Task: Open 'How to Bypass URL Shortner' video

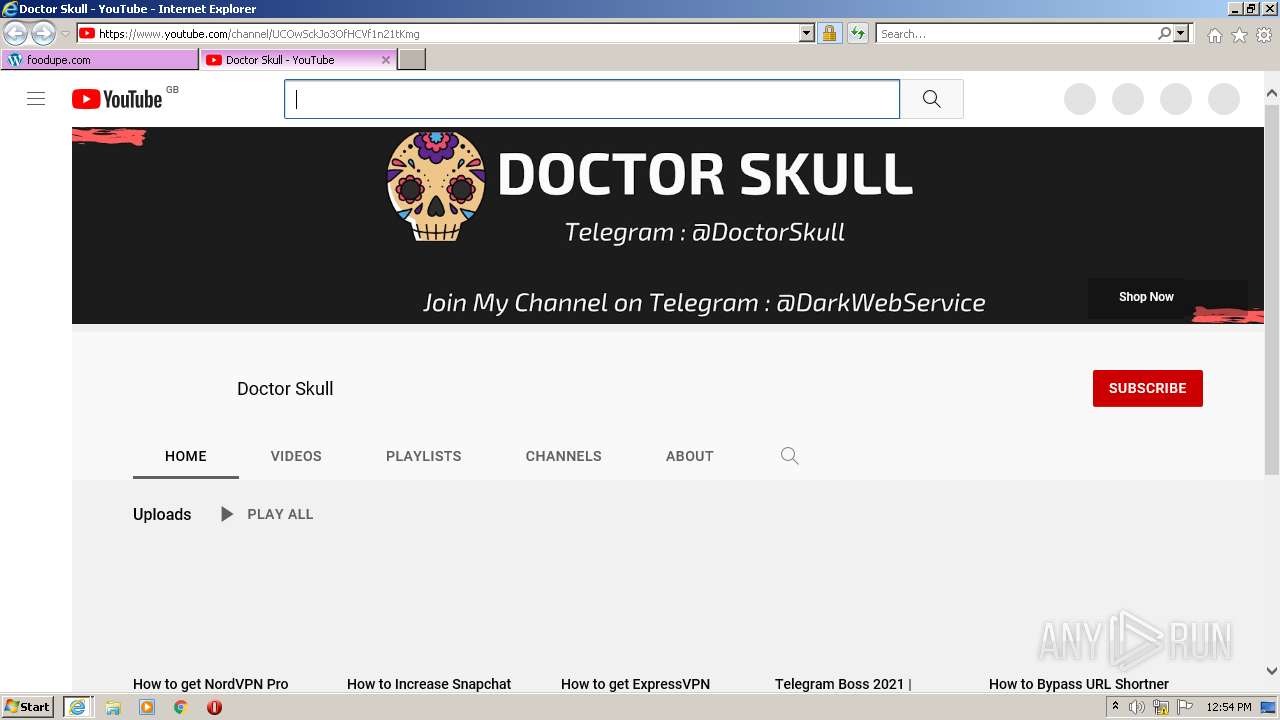Action: click(1079, 684)
